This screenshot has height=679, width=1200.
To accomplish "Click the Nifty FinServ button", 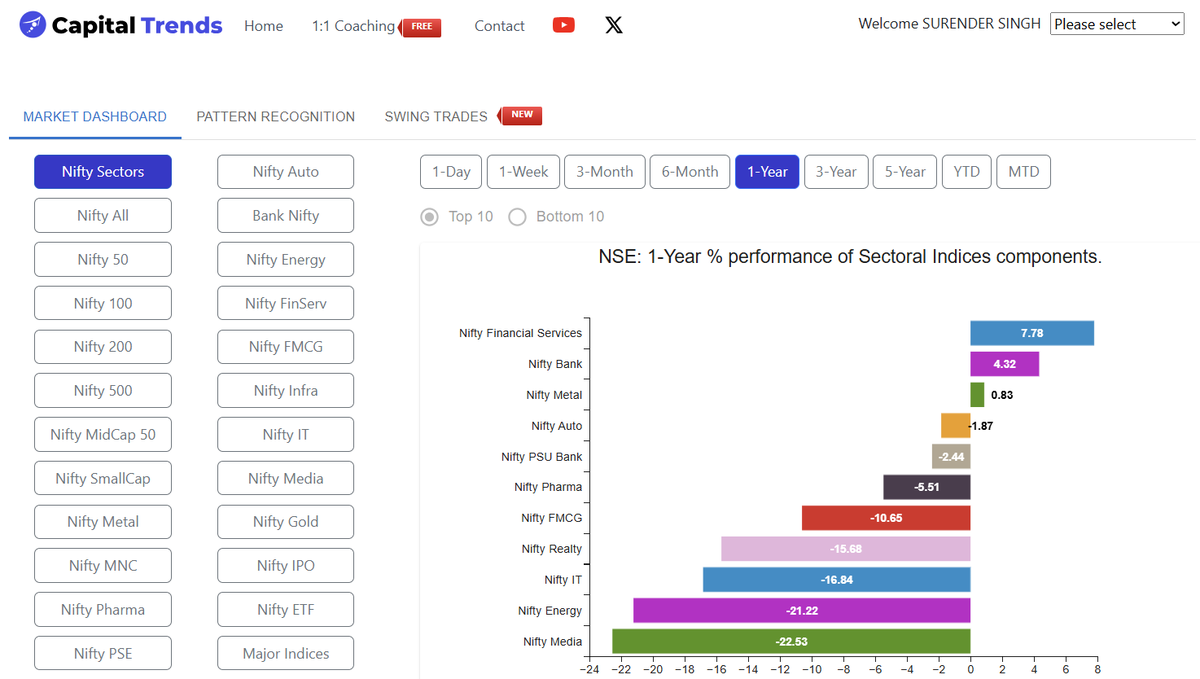I will pos(286,303).
